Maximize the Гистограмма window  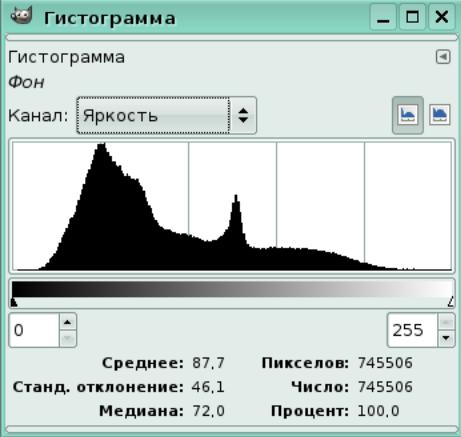[x=413, y=16]
